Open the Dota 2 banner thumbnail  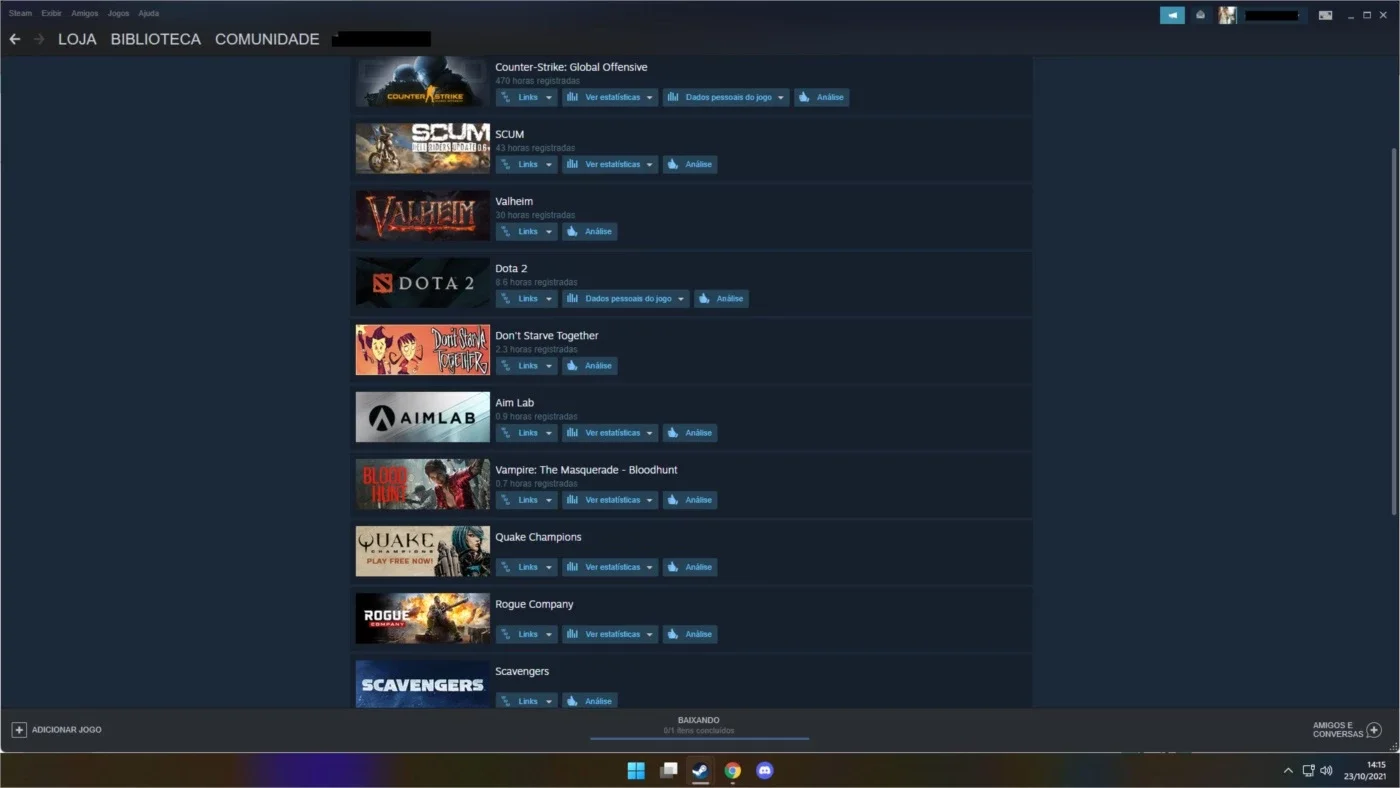pyautogui.click(x=423, y=282)
